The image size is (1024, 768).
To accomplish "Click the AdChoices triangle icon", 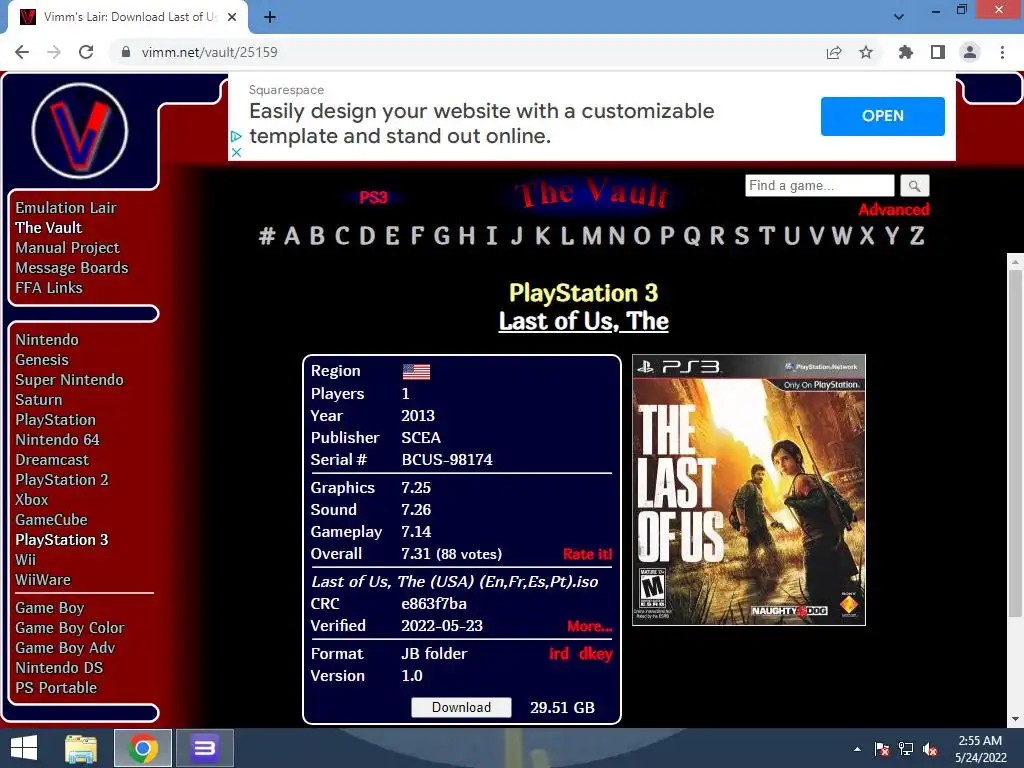I will 236,136.
